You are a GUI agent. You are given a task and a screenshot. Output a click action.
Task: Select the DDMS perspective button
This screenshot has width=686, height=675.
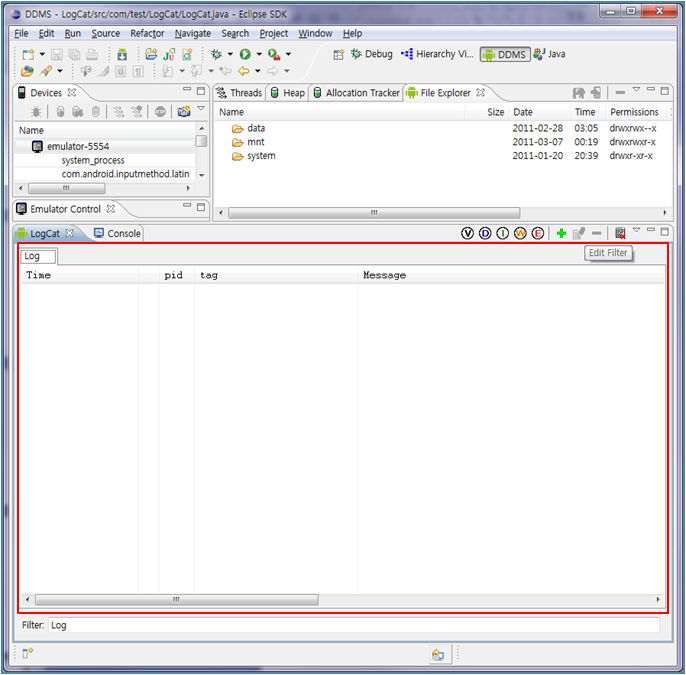click(x=505, y=54)
